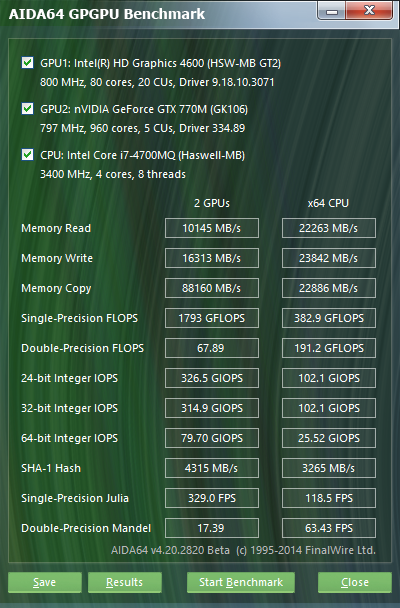Click the red X title bar button

369,10
